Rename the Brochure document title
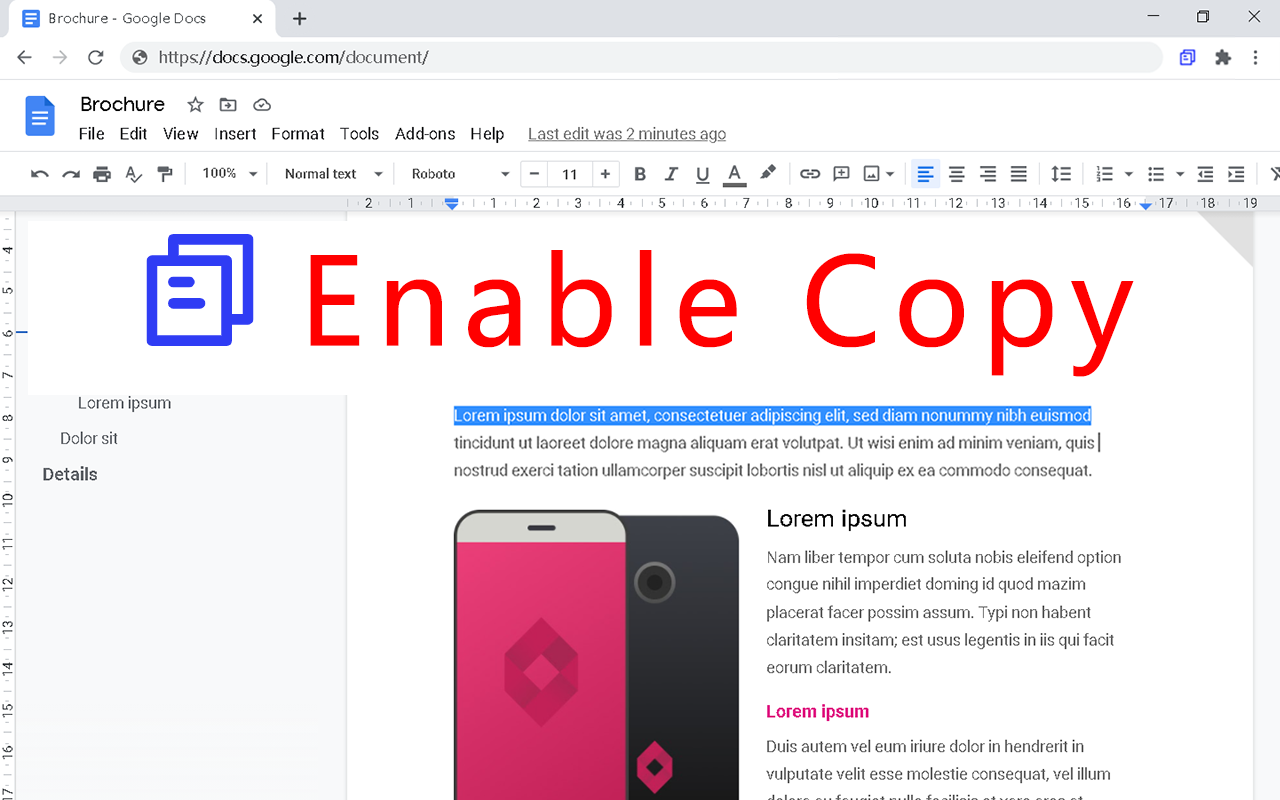The height and width of the screenshot is (800, 1280). [x=122, y=104]
